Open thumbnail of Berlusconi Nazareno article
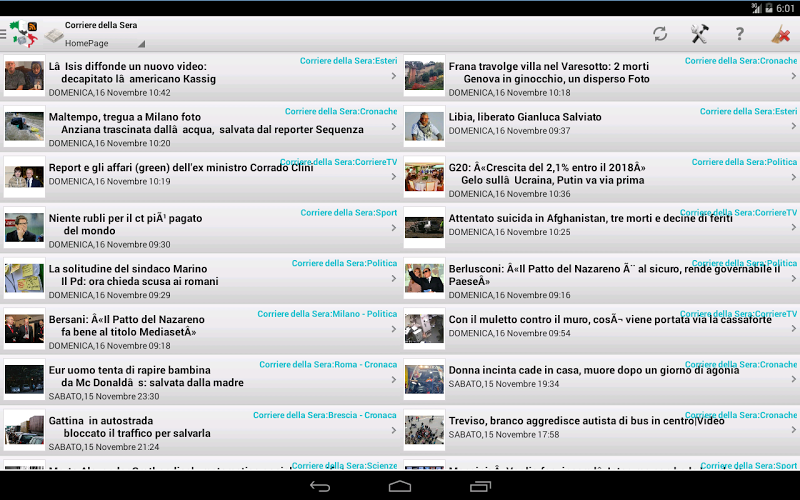 pos(424,278)
